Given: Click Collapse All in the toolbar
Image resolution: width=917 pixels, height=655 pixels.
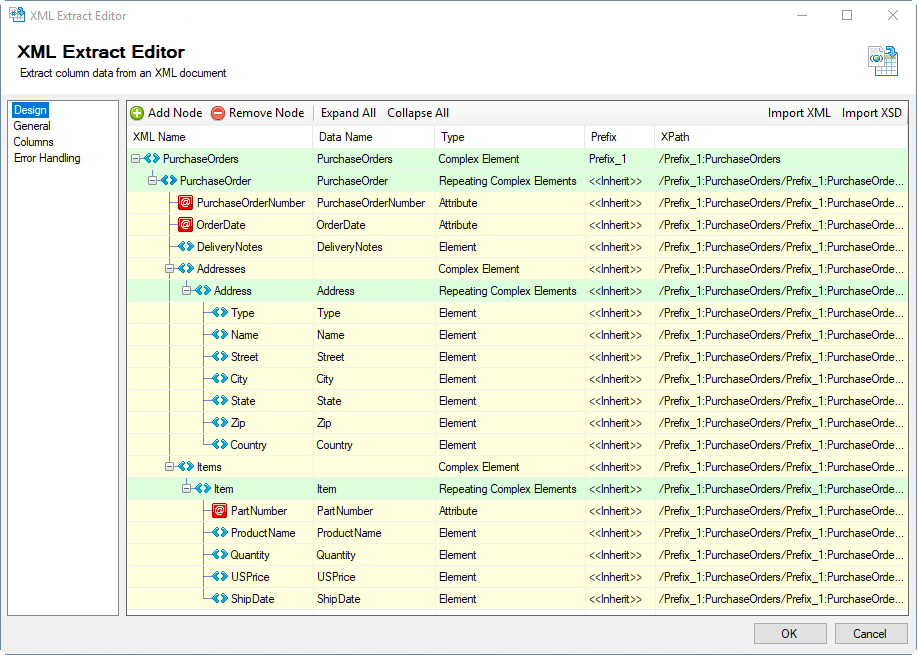Looking at the screenshot, I should [x=418, y=113].
